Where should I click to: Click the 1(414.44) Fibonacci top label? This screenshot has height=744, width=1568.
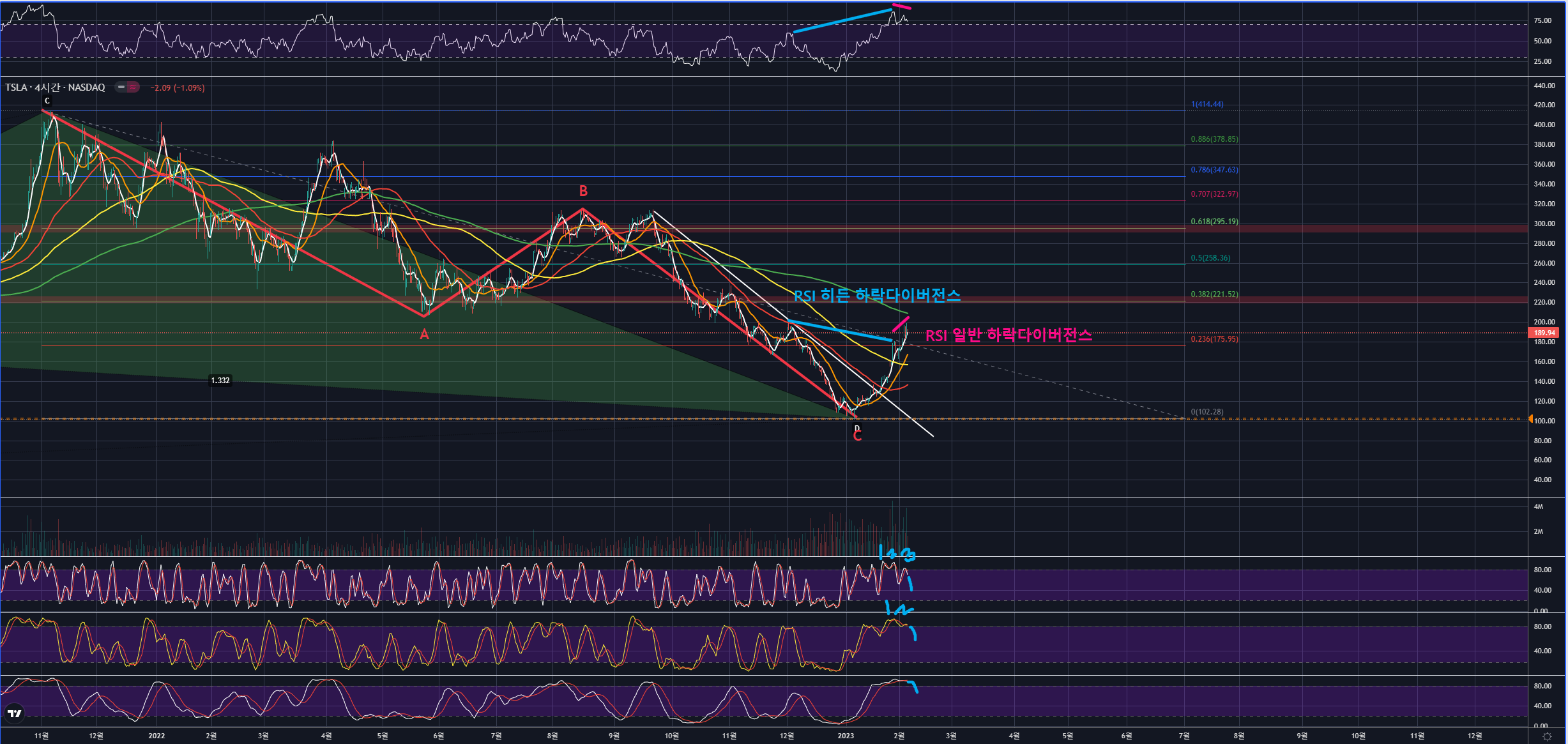1207,104
